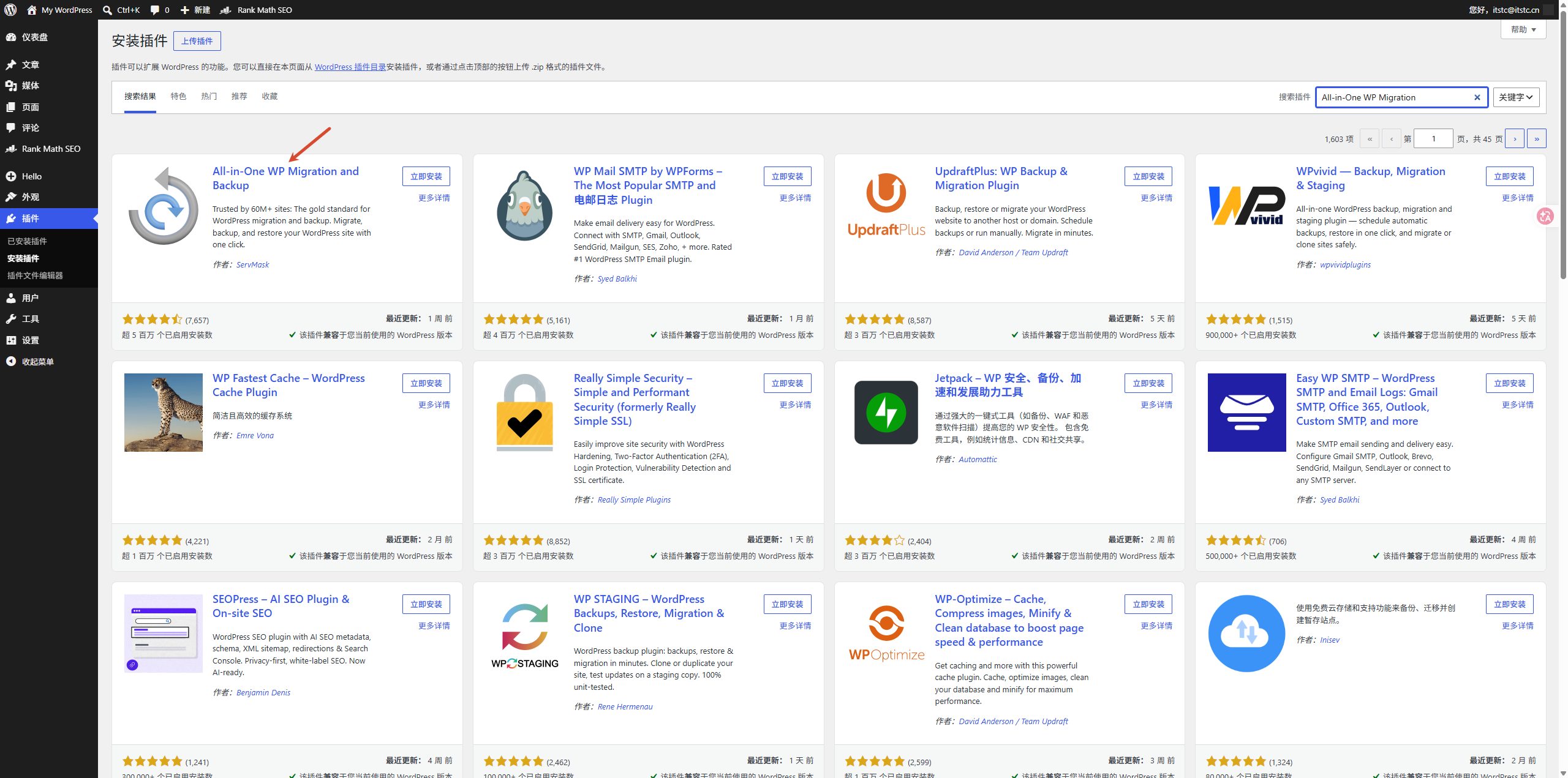Open the 设置 settings menu

49,340
